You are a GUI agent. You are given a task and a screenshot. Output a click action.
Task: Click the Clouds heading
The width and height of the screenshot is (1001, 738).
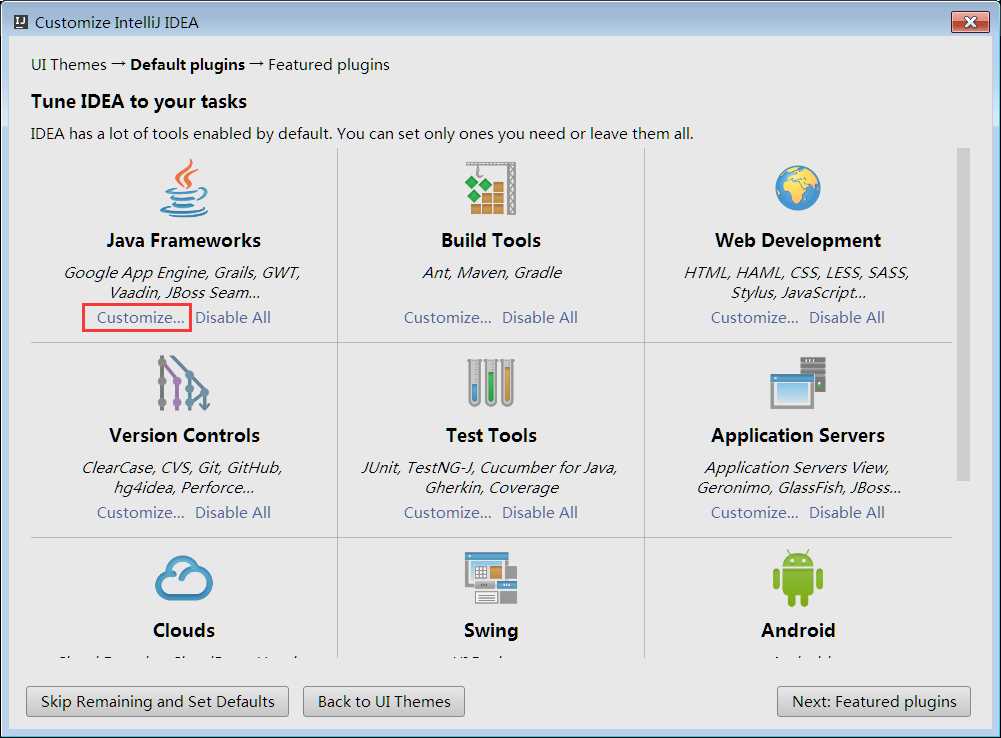point(184,630)
